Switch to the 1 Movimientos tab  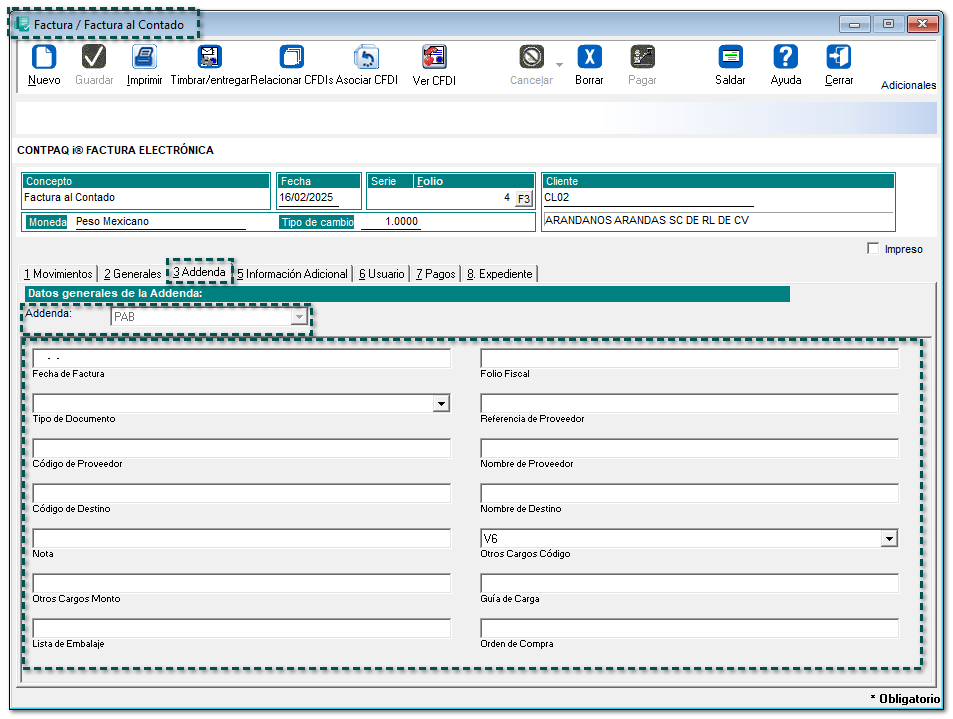58,274
